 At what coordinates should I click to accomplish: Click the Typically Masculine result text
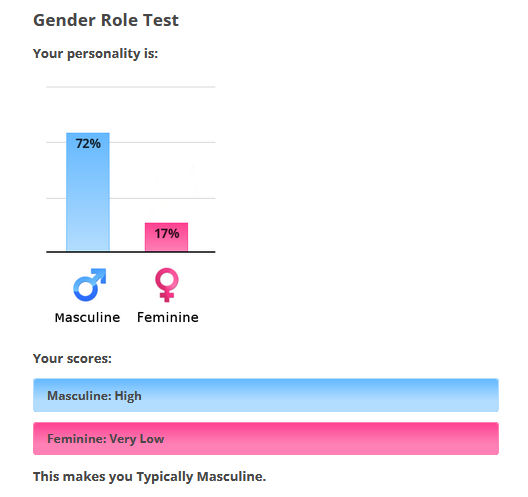[x=201, y=476]
